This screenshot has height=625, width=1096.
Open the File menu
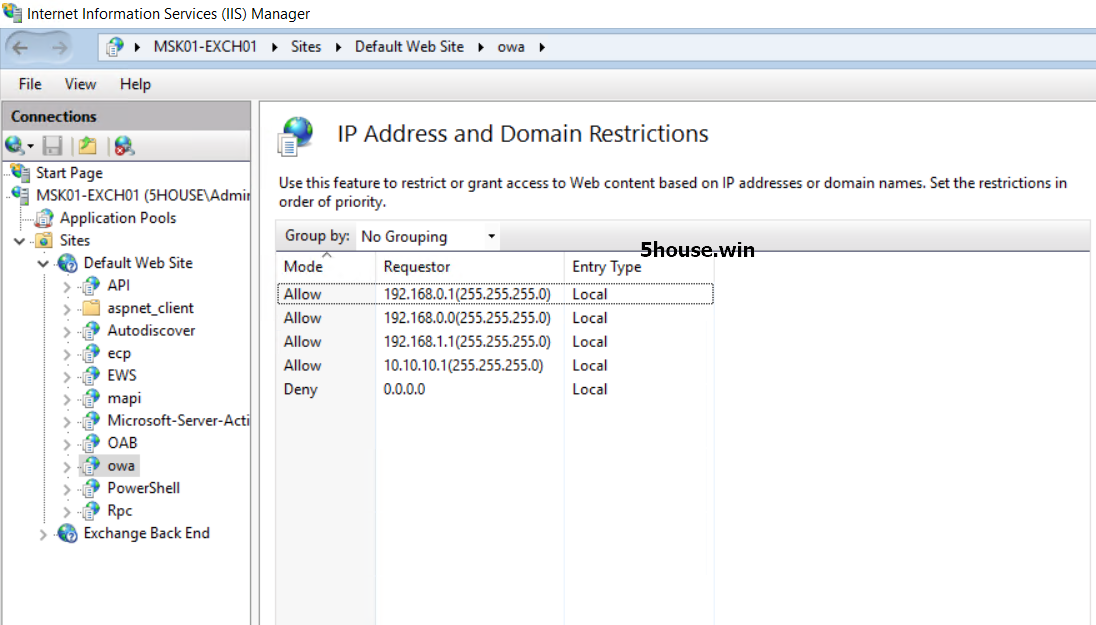(x=30, y=84)
